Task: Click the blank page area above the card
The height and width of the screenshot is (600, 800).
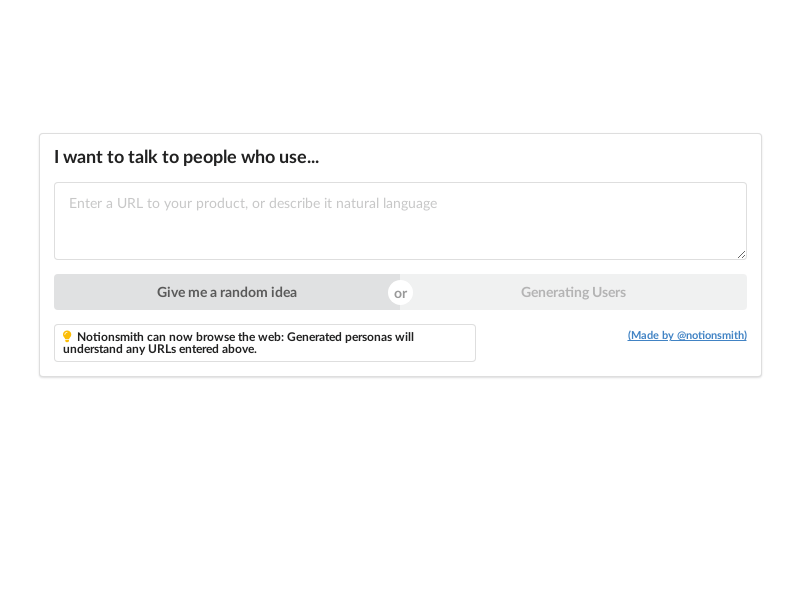Action: tap(400, 66)
